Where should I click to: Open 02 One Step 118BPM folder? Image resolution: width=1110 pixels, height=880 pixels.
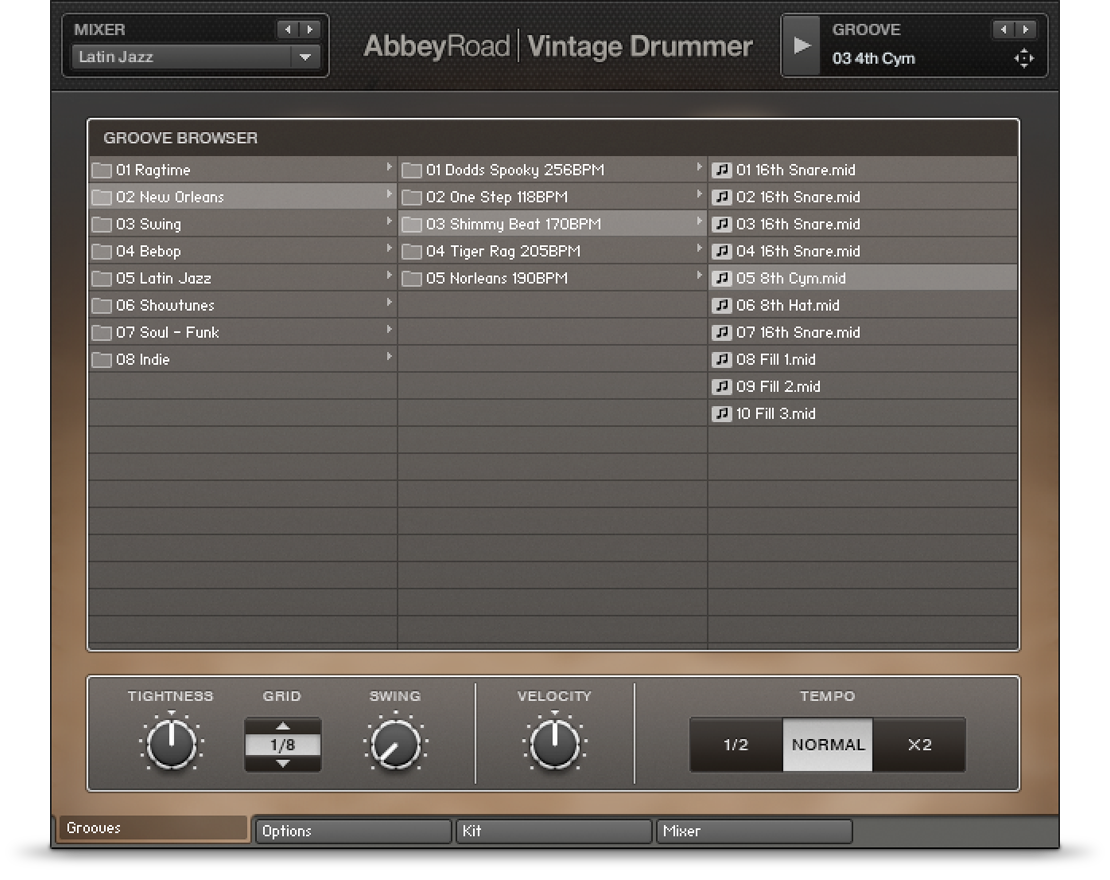pyautogui.click(x=552, y=197)
